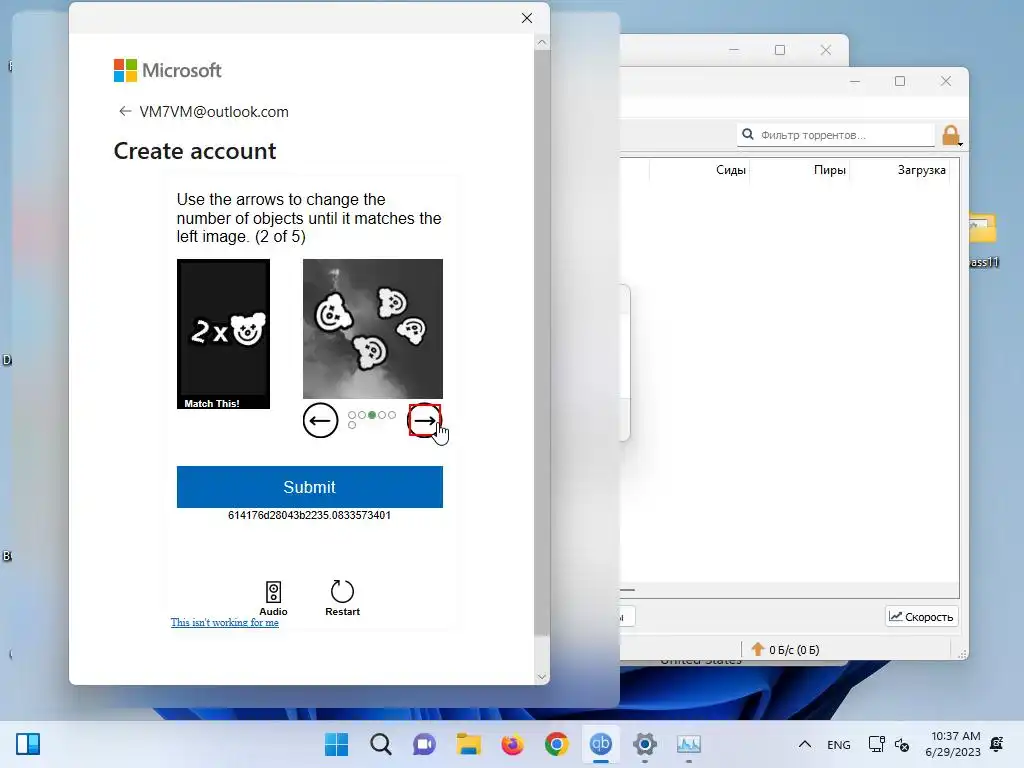Click the left arrow under the puzzle image
This screenshot has height=768, width=1024.
click(320, 421)
